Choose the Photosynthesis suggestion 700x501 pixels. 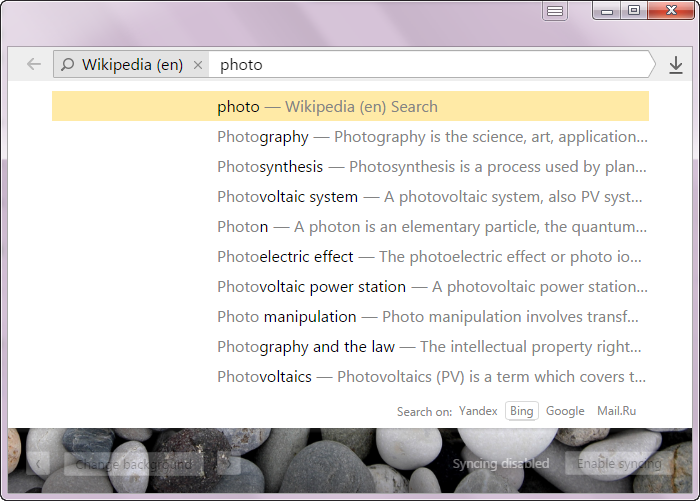pos(350,167)
